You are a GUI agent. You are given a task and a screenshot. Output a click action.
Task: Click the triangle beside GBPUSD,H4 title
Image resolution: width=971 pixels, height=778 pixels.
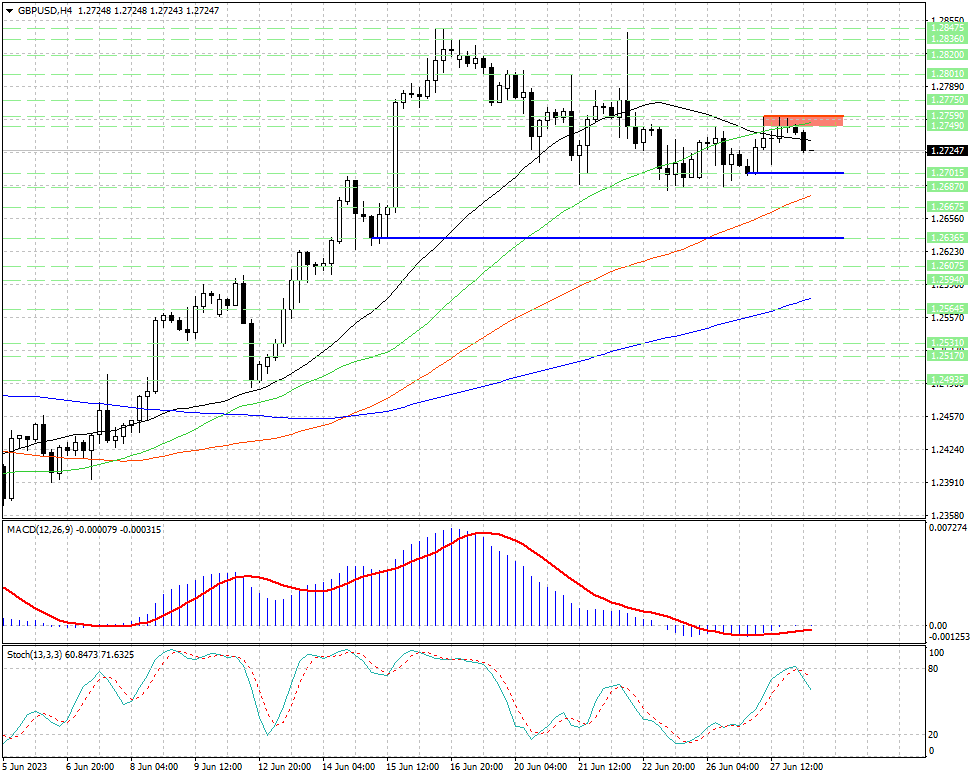tap(7, 10)
